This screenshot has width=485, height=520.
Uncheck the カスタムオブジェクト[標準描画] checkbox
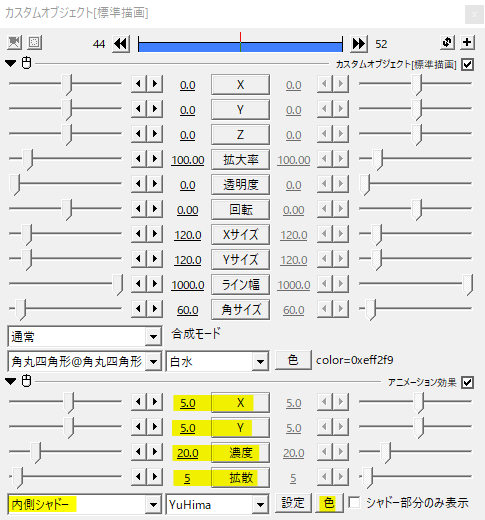click(x=467, y=64)
